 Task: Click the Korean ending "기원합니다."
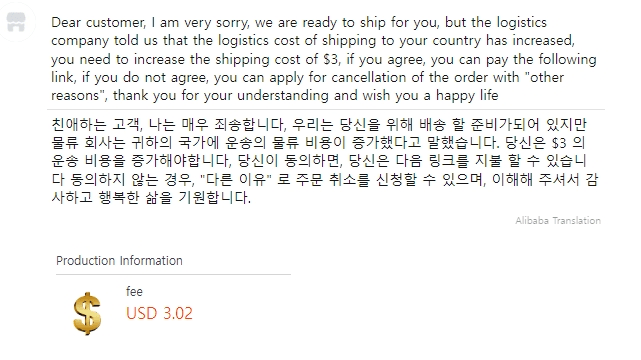point(214,198)
